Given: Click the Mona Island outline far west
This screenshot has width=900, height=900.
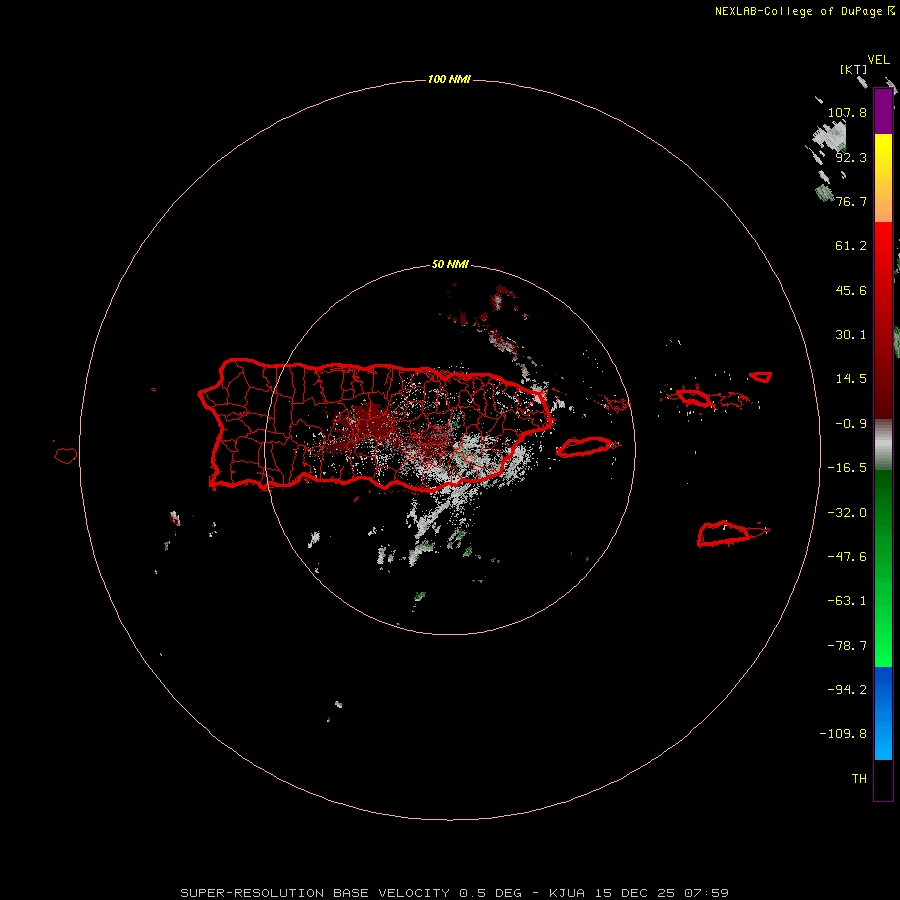Looking at the screenshot, I should tap(66, 456).
